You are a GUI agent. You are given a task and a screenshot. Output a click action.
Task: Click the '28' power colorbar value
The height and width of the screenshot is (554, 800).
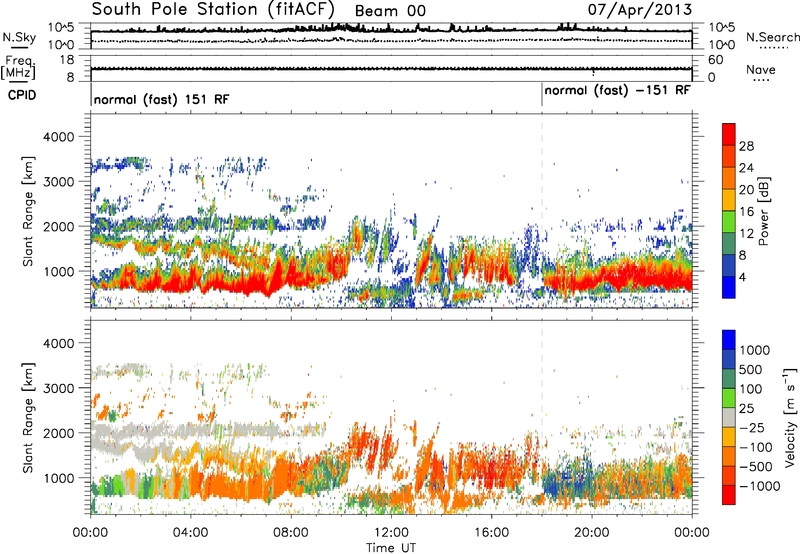[x=746, y=146]
